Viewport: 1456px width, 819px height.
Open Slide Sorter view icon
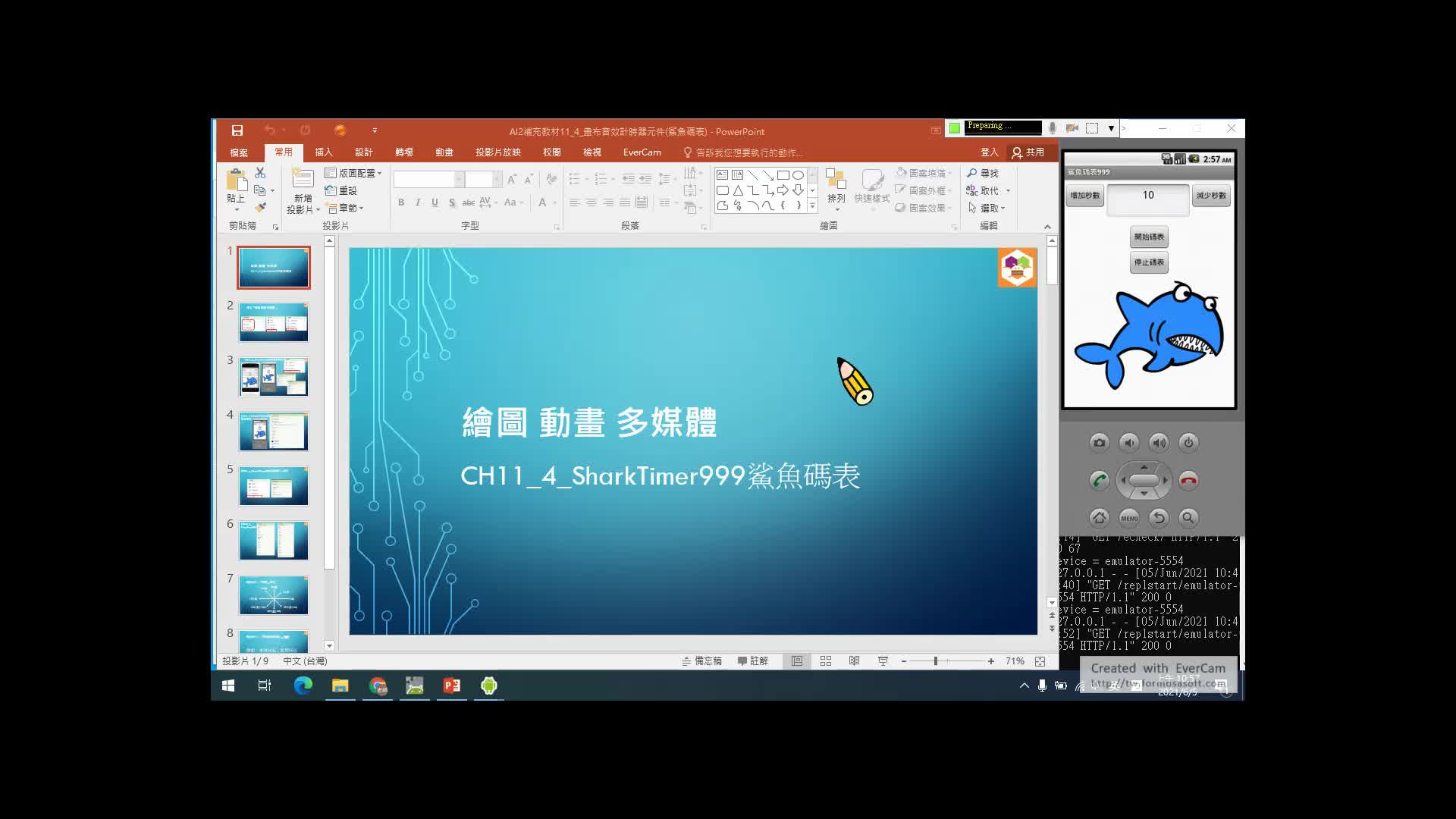826,661
